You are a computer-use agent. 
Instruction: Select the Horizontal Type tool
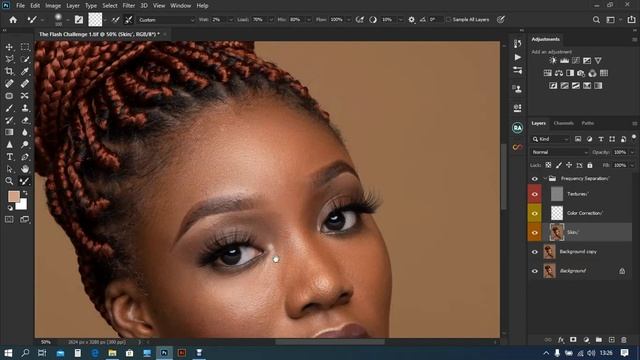point(9,157)
